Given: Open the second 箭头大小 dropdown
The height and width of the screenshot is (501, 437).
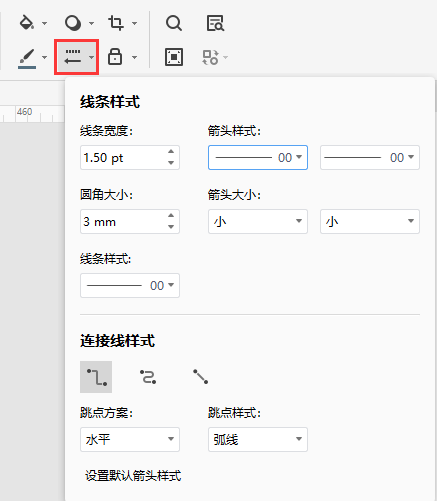Looking at the screenshot, I should click(x=370, y=221).
